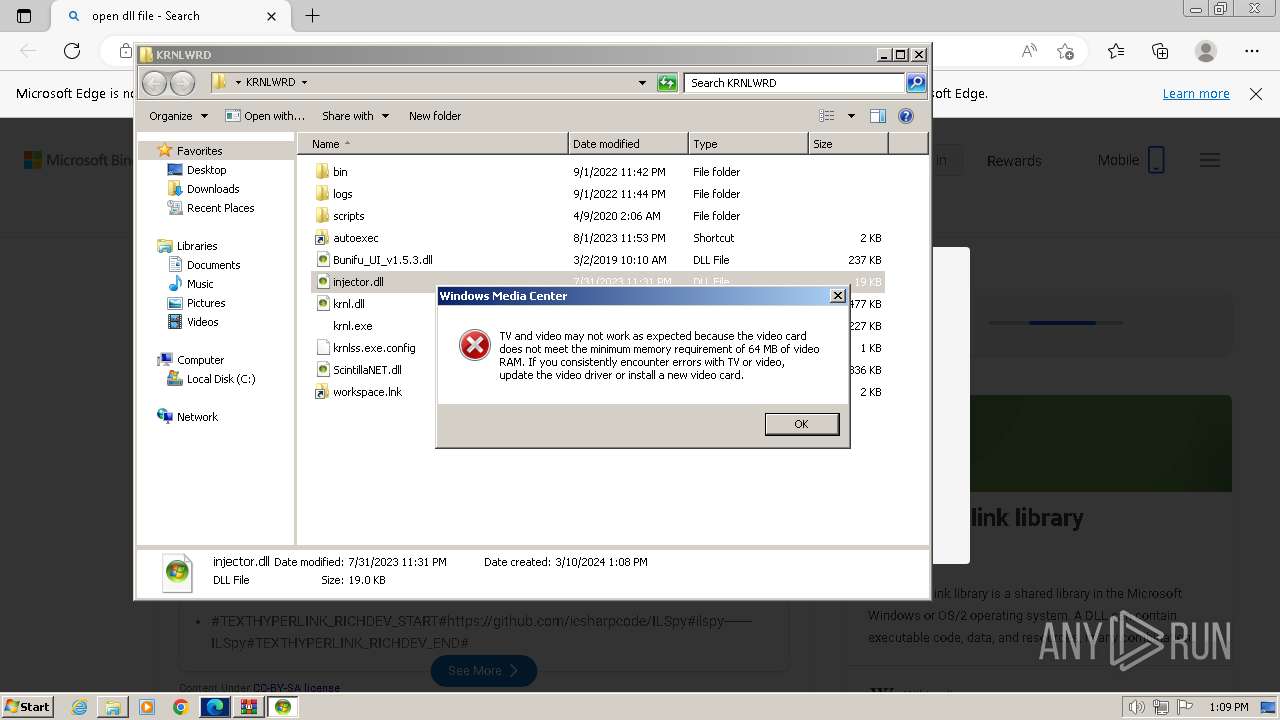
Task: Change the view with the views icon
Action: 827,116
